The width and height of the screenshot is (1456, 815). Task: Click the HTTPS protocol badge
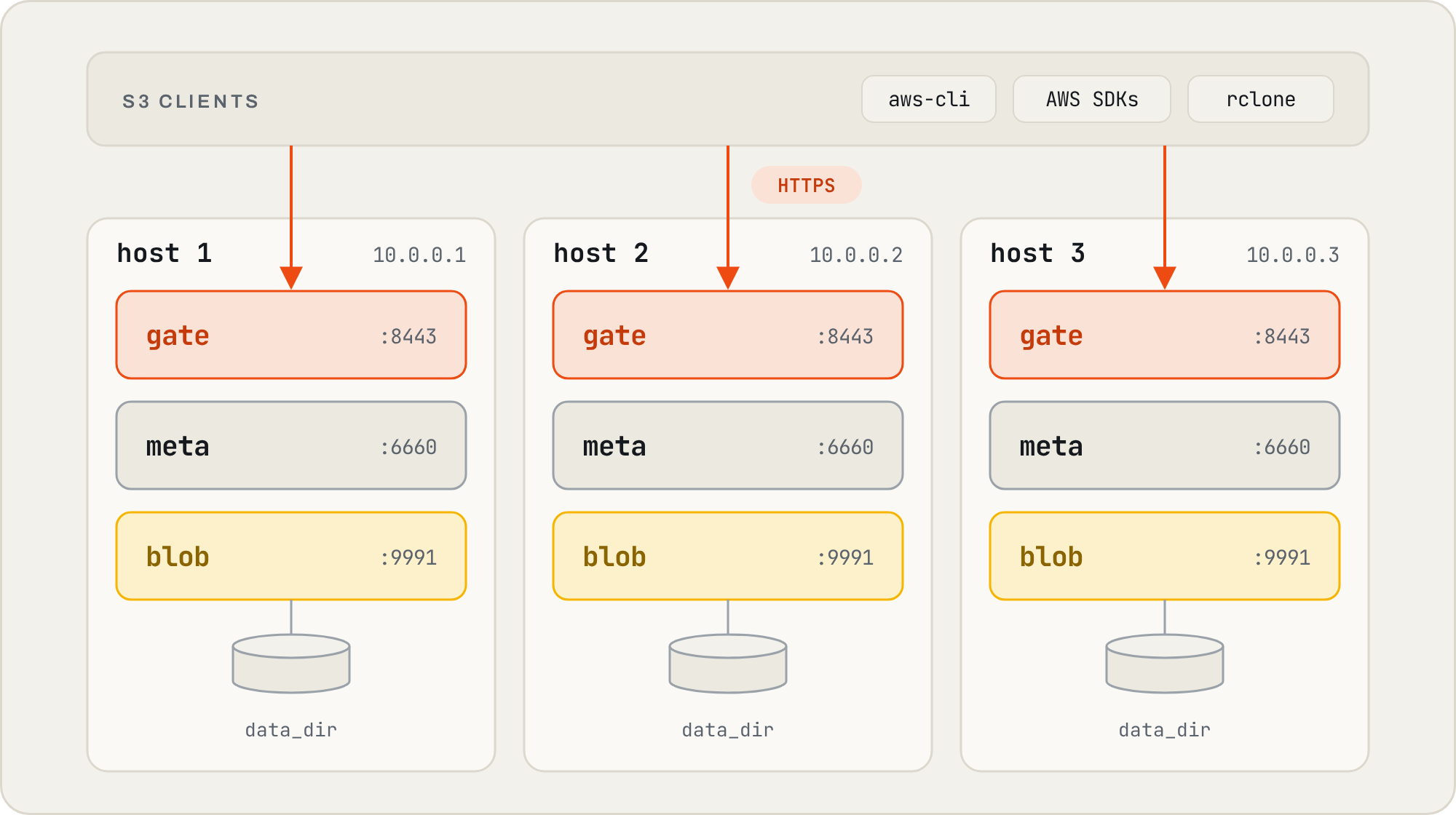(807, 185)
